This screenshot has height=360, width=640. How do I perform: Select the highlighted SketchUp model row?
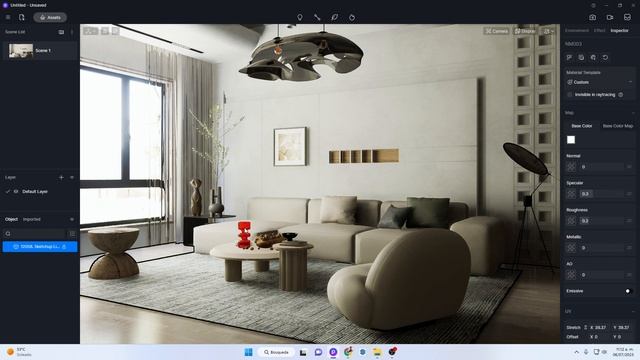(40, 247)
